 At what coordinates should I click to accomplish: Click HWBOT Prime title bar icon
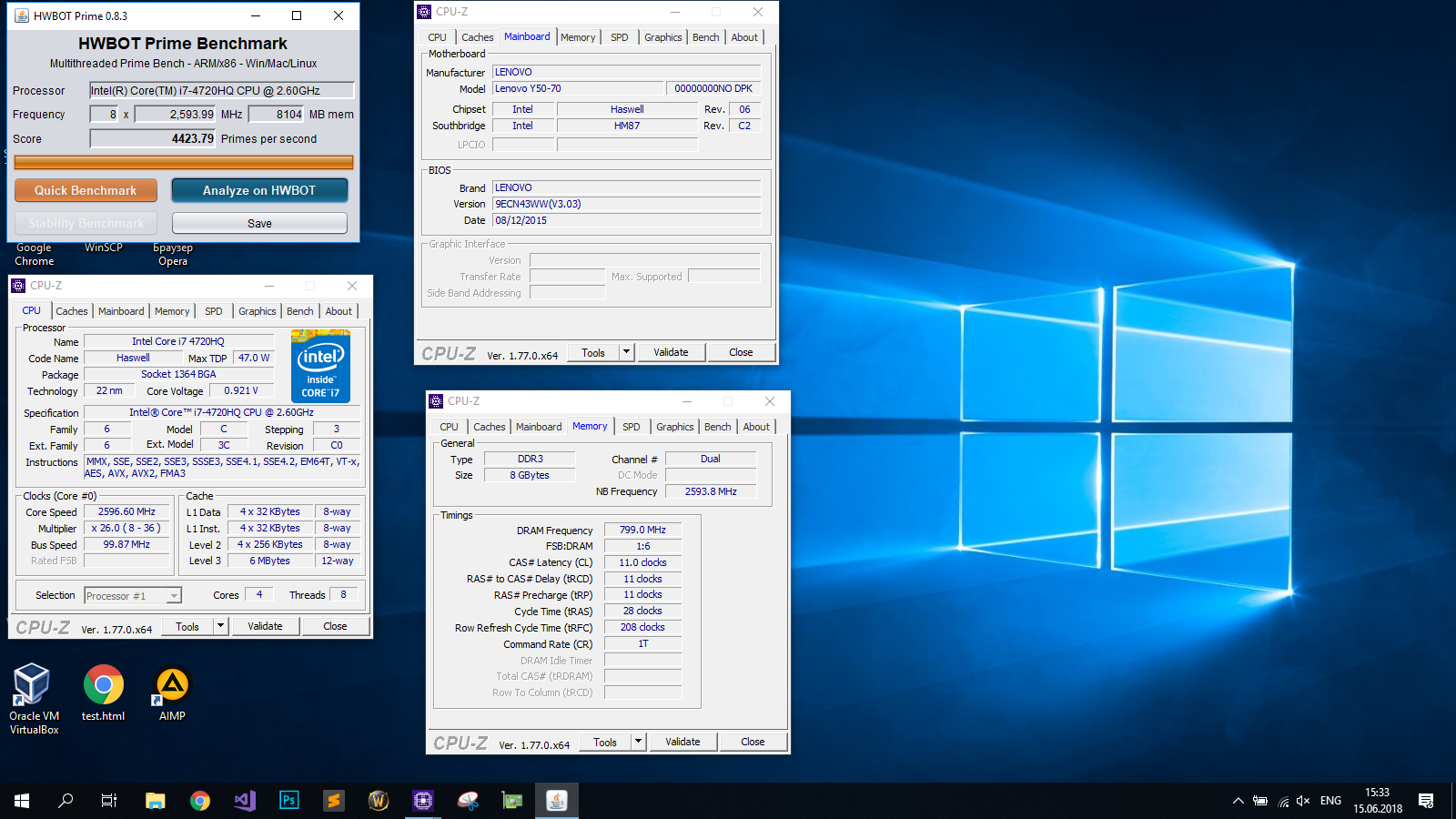point(21,15)
